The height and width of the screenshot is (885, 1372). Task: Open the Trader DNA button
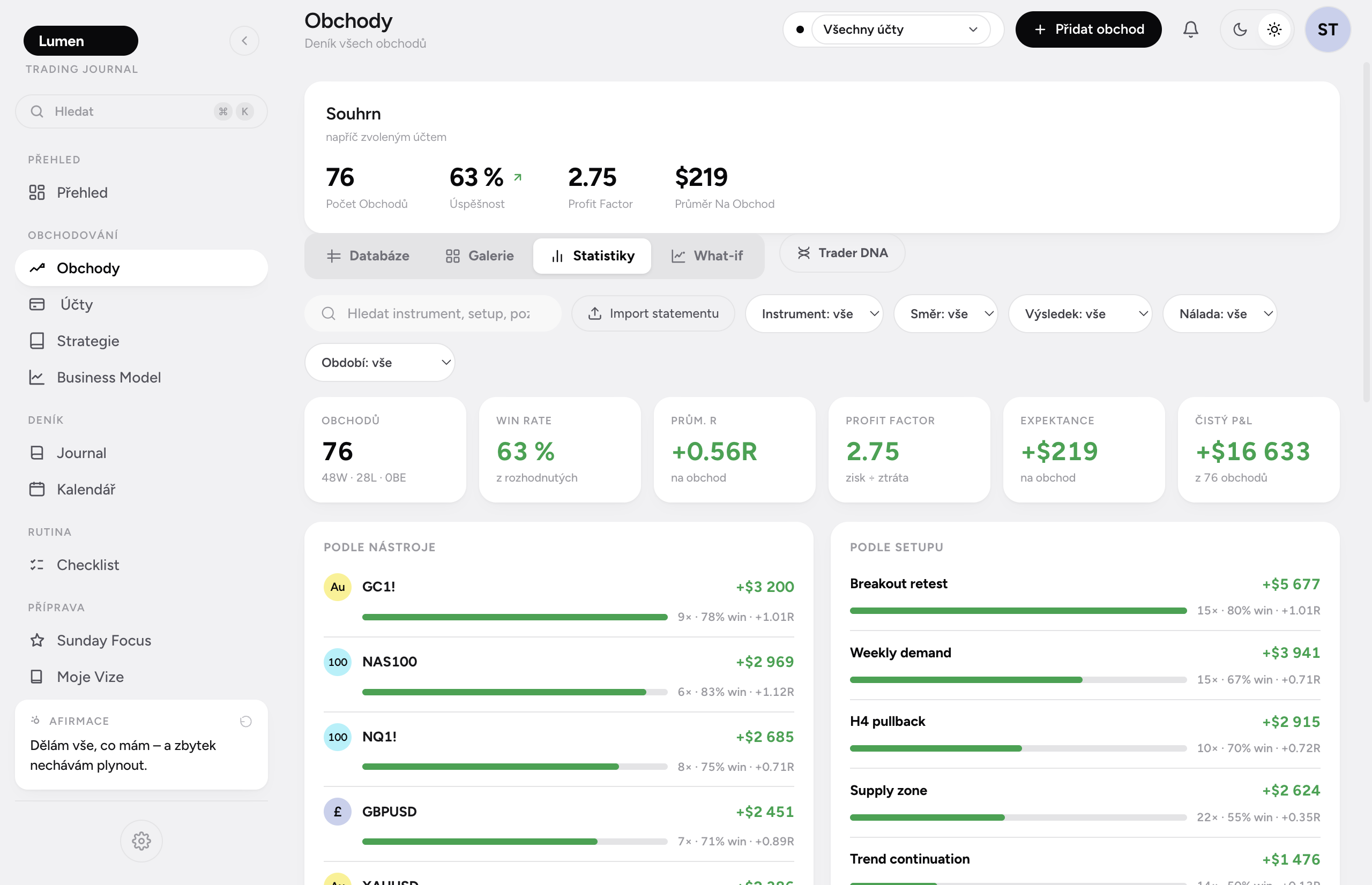tap(842, 253)
